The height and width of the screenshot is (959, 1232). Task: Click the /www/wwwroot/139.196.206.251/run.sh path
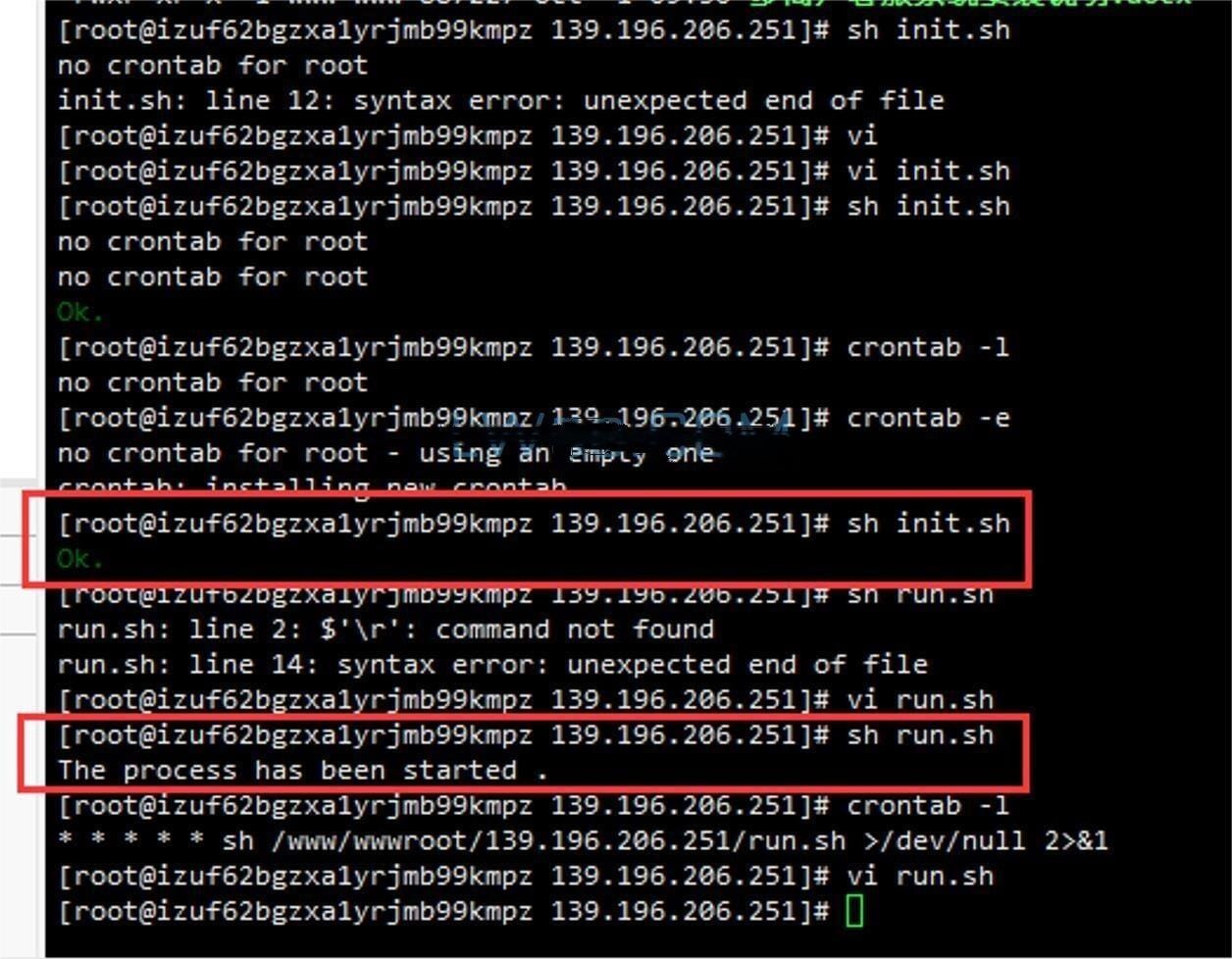pyautogui.click(x=559, y=840)
